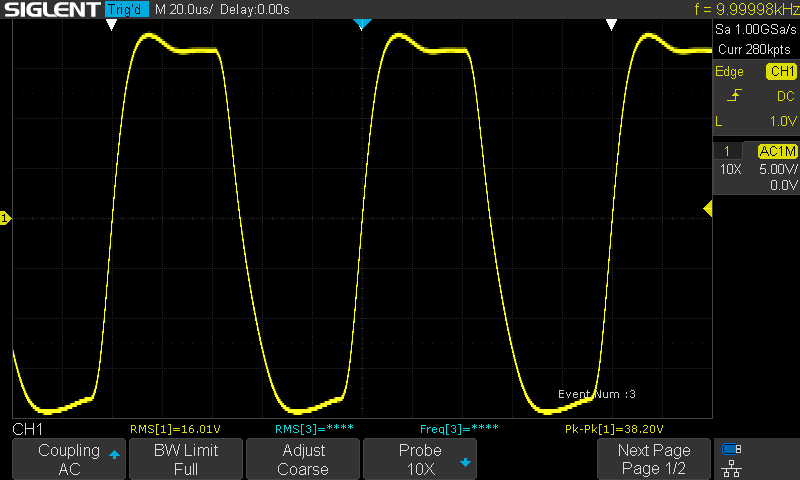
Task: Click the Sa 1.00GSa/s sample rate
Action: tap(756, 30)
